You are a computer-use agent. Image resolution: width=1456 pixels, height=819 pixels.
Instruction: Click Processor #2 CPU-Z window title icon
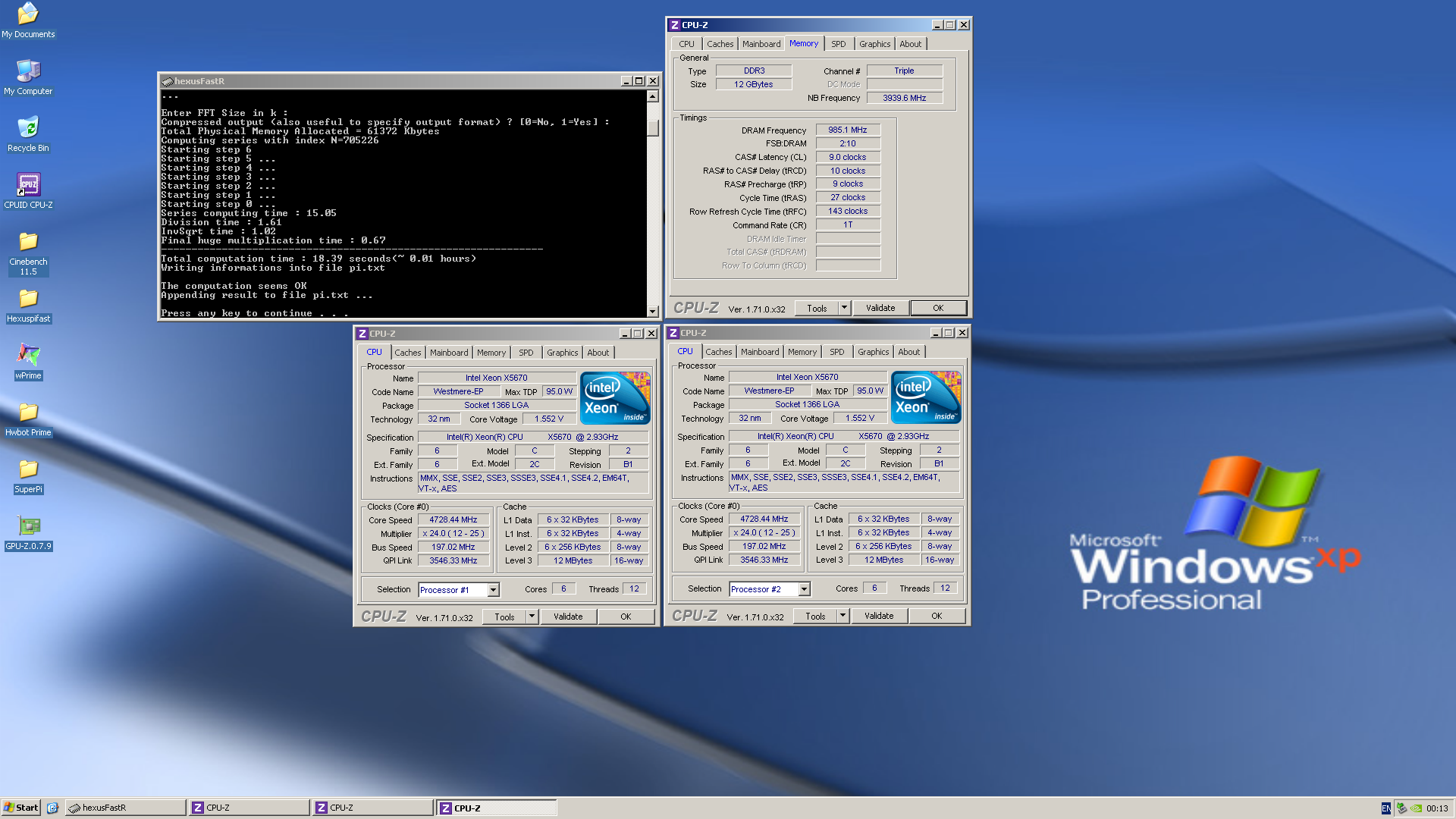pos(673,333)
